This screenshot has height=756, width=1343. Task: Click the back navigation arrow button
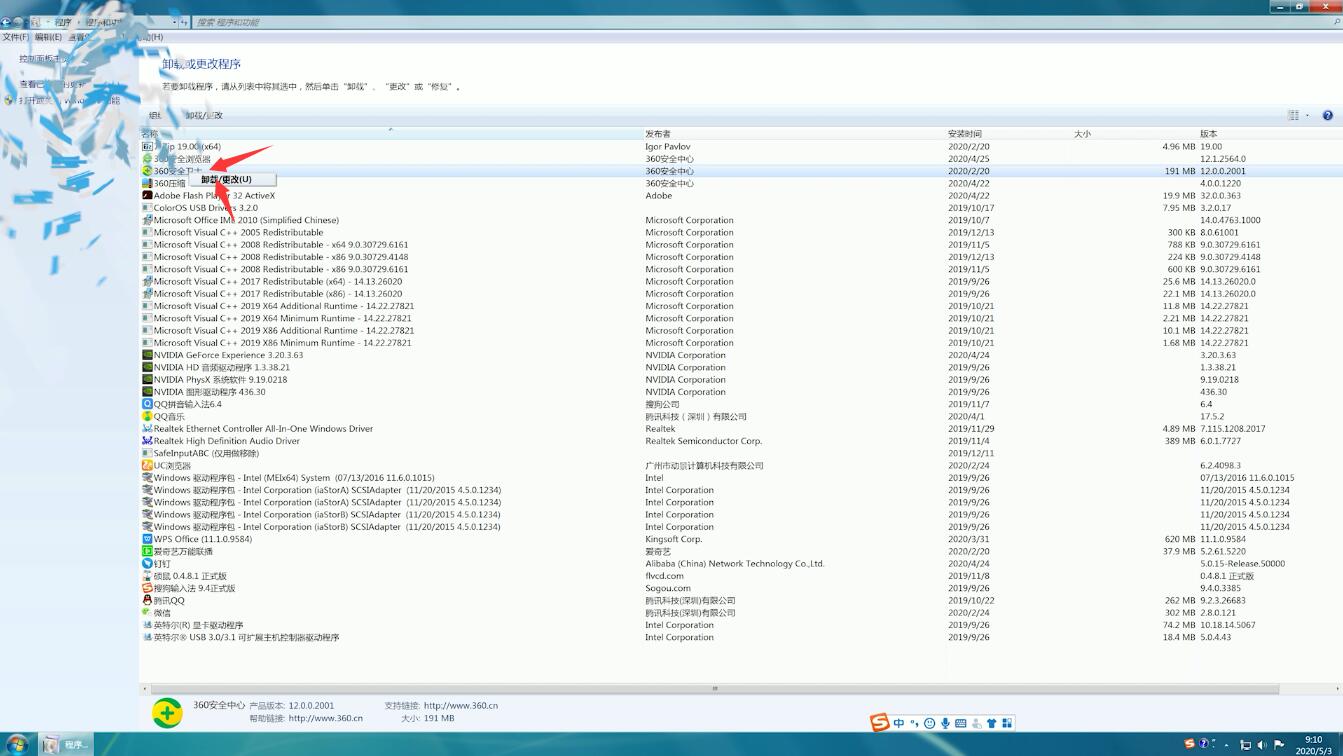[x=7, y=21]
